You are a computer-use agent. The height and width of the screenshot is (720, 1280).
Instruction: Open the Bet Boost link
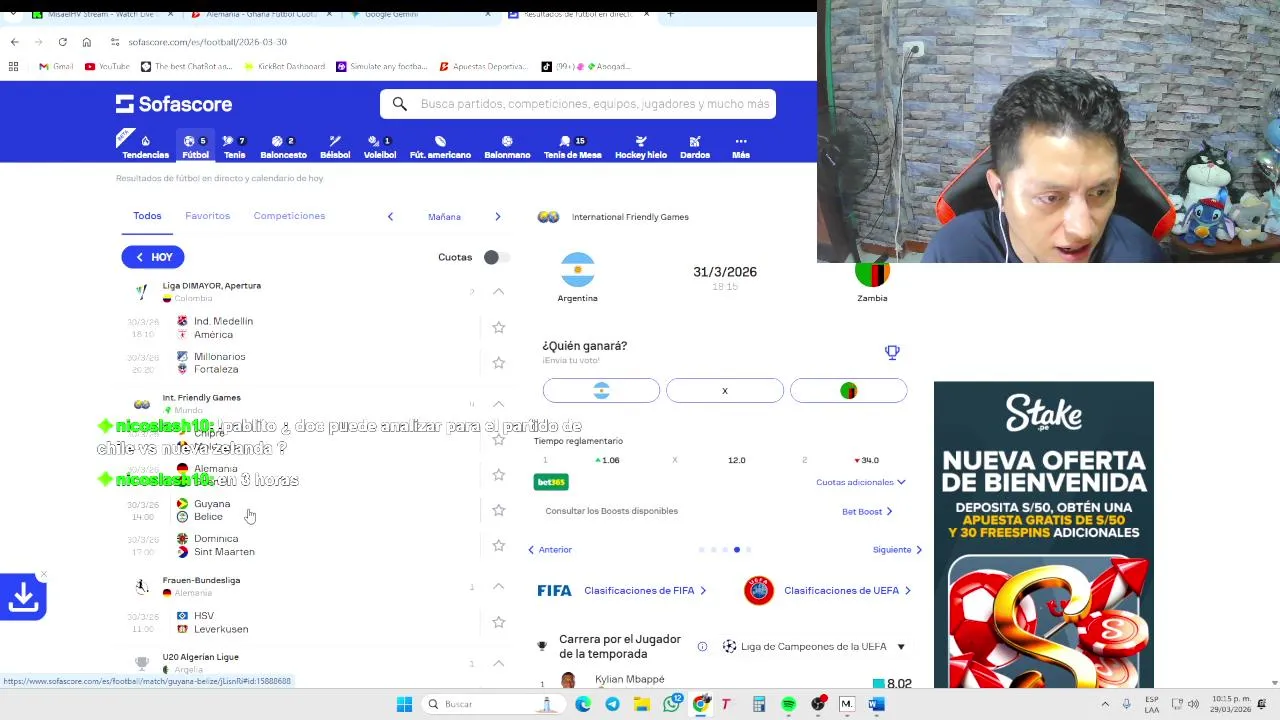(867, 511)
